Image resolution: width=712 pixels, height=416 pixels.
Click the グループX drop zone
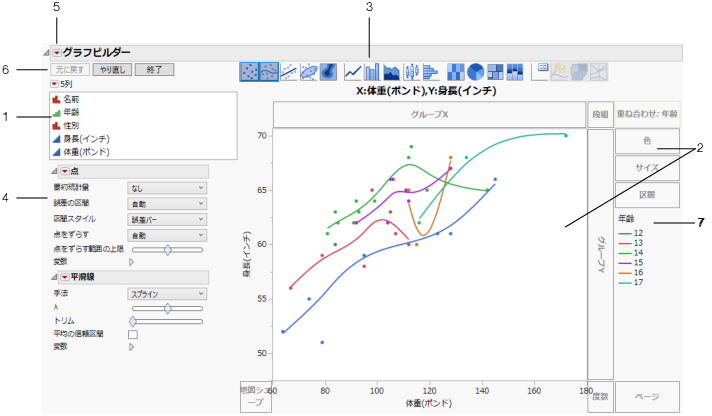click(x=430, y=114)
